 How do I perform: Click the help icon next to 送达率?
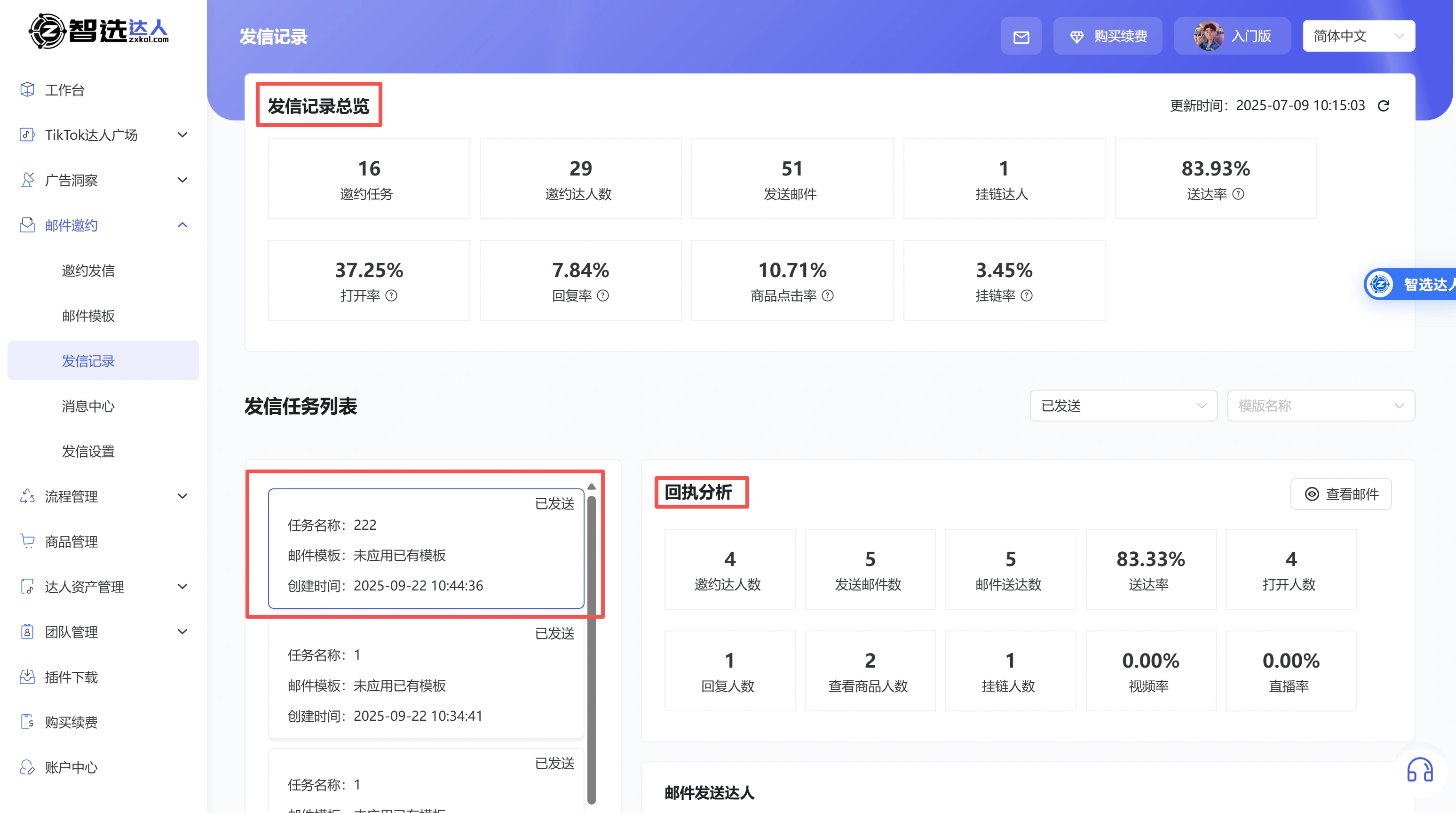pyautogui.click(x=1238, y=194)
